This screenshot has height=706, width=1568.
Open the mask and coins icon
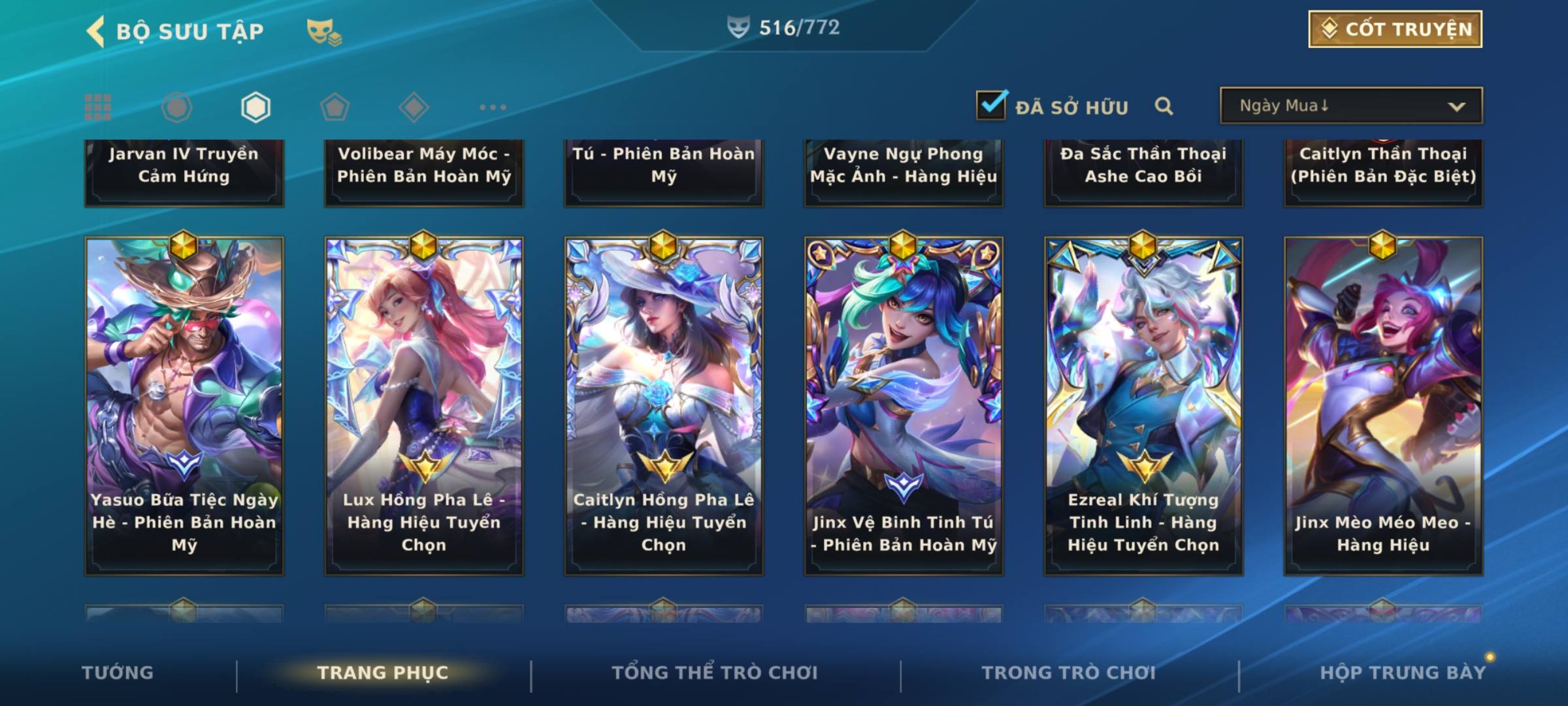click(323, 31)
